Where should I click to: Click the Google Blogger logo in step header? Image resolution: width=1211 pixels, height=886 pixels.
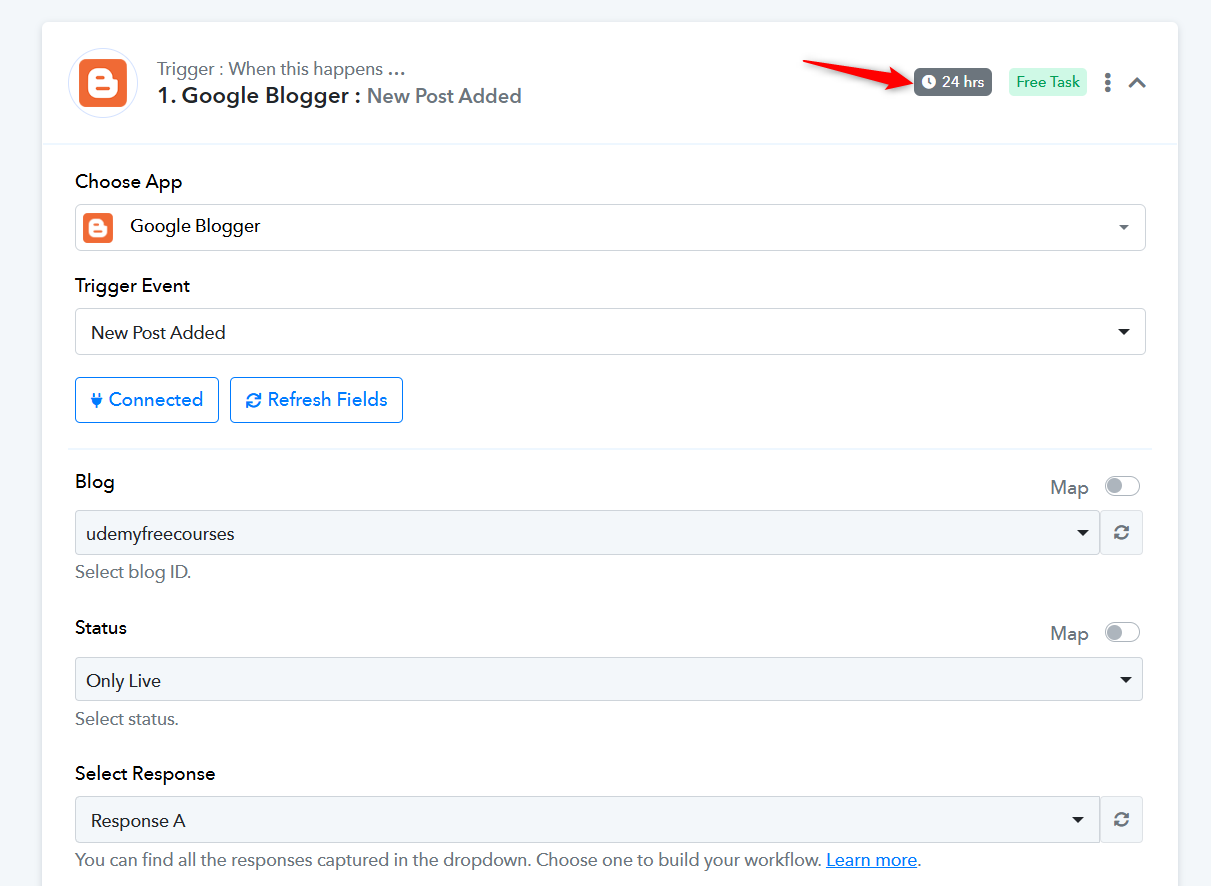103,83
